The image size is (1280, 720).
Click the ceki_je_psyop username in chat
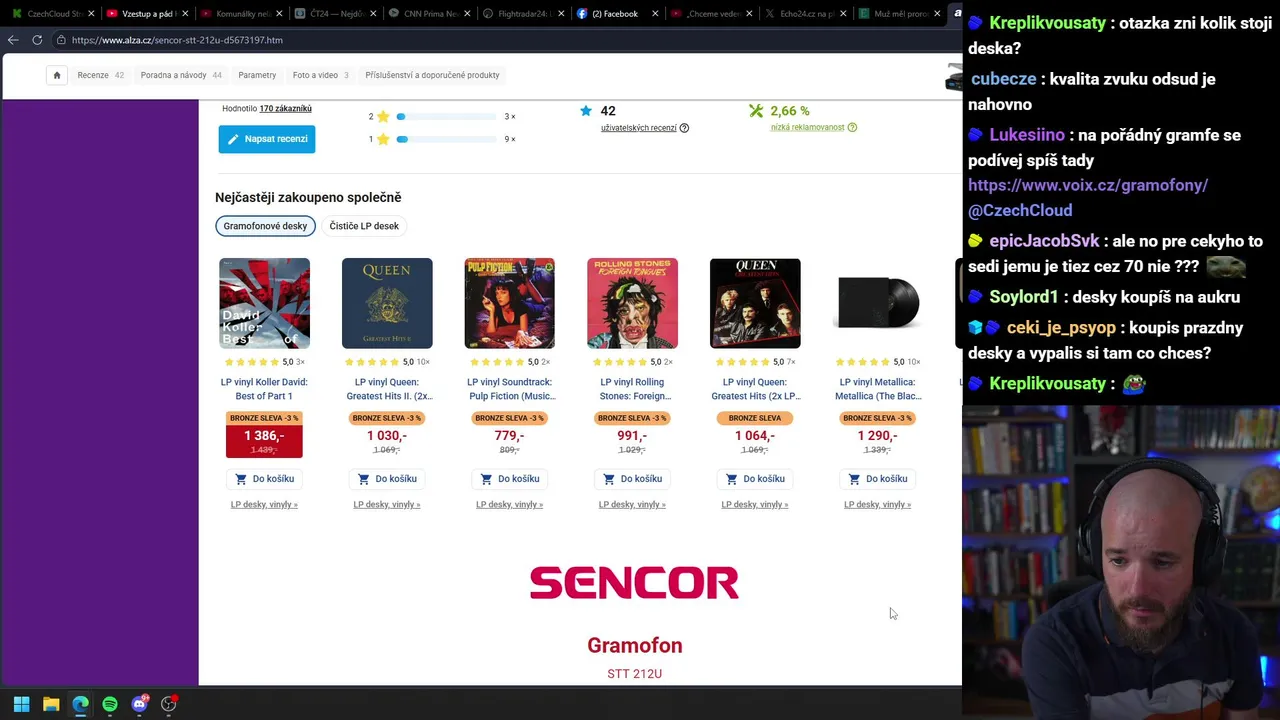pyautogui.click(x=1061, y=328)
